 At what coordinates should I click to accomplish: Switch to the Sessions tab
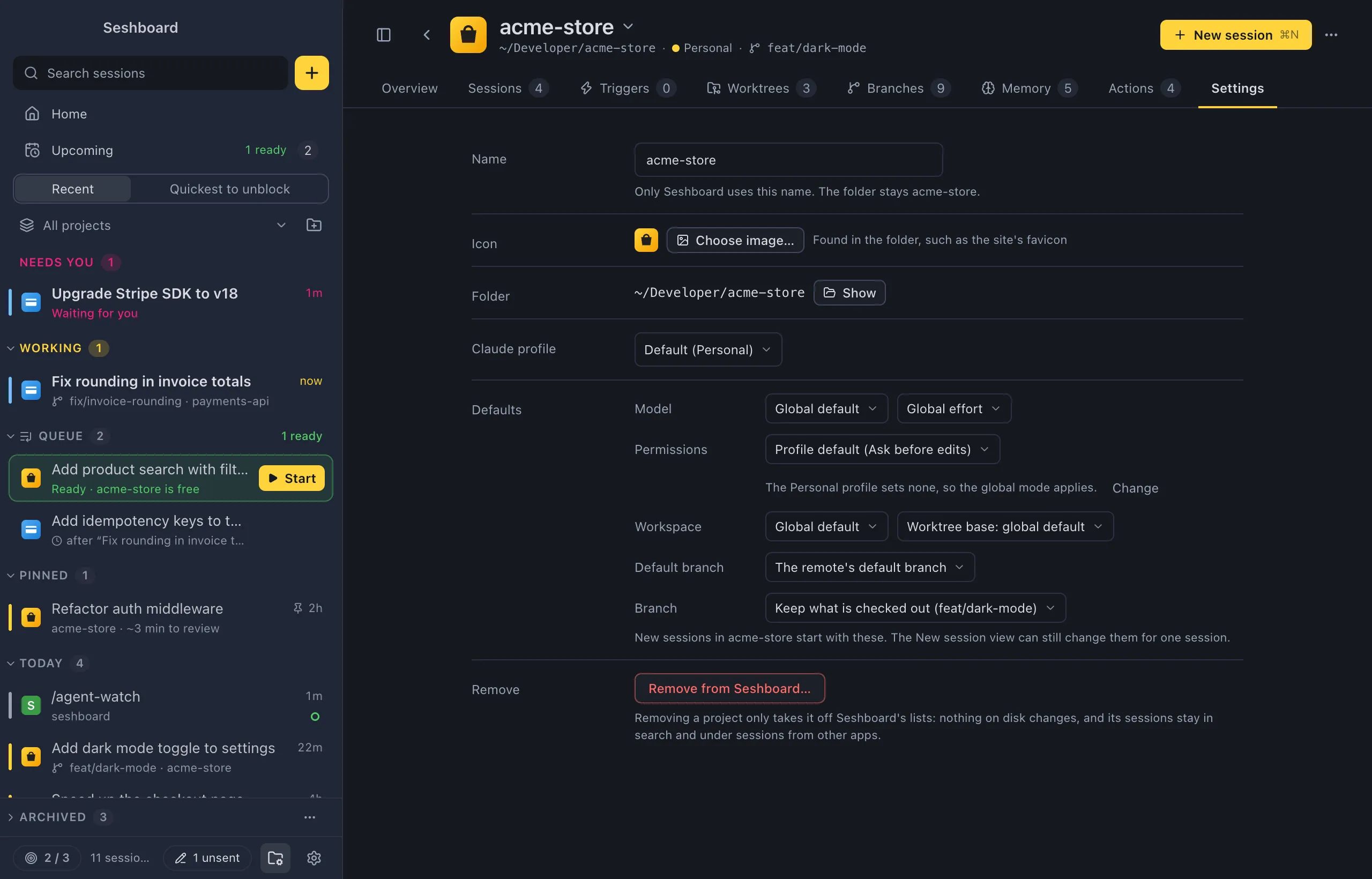508,88
